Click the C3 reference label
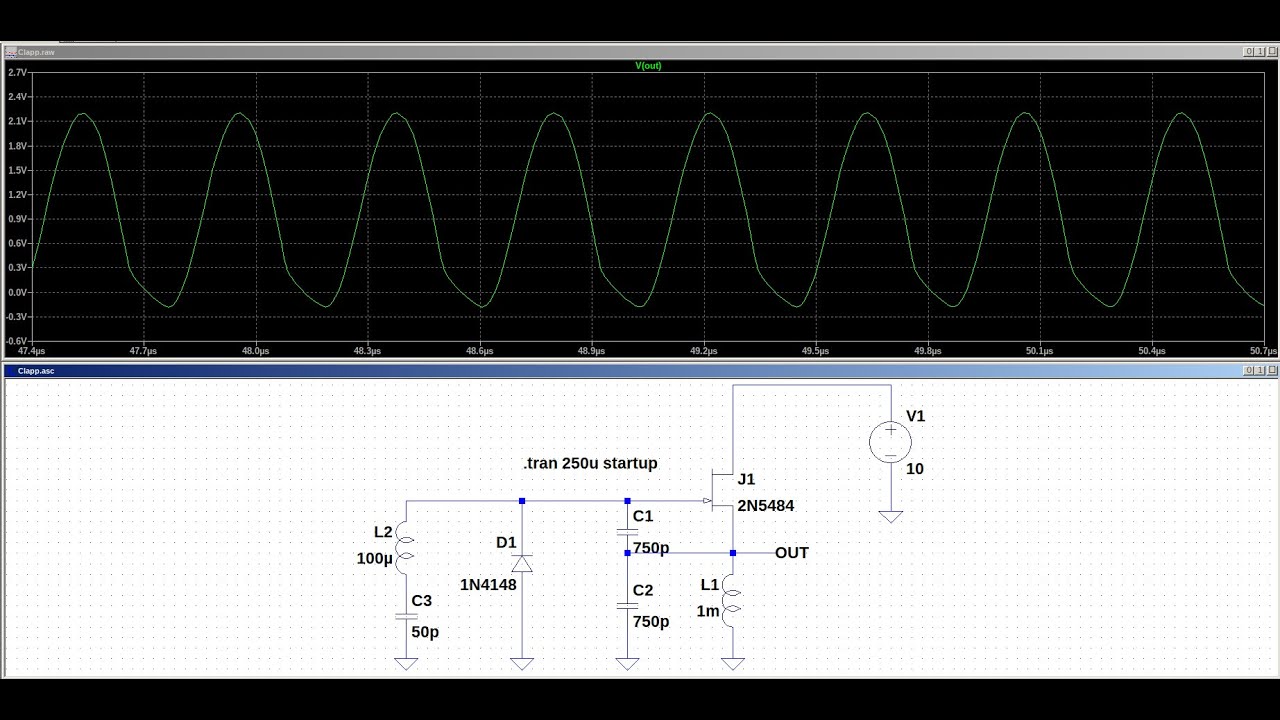The image size is (1280, 720). pyautogui.click(x=422, y=601)
